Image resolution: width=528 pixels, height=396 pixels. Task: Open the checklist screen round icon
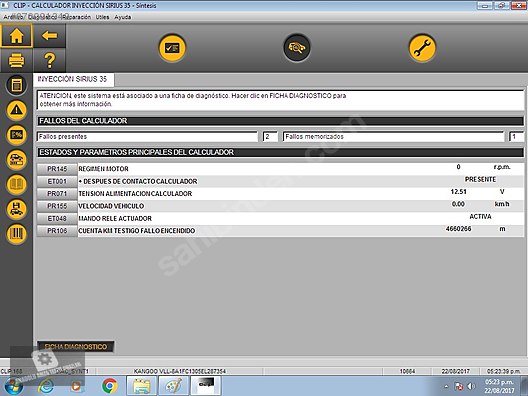pyautogui.click(x=172, y=48)
